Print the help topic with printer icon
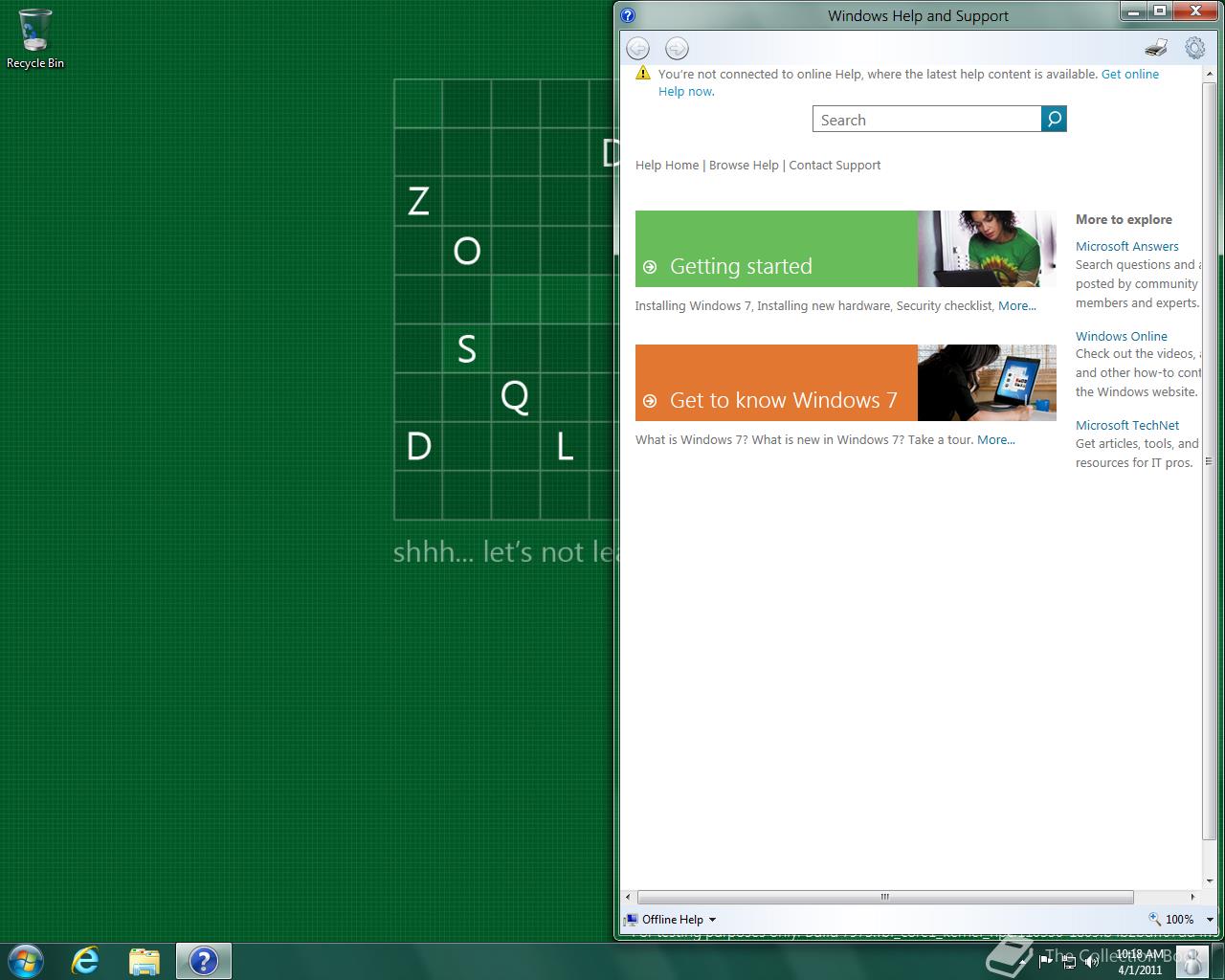Image resolution: width=1225 pixels, height=980 pixels. 1156,48
